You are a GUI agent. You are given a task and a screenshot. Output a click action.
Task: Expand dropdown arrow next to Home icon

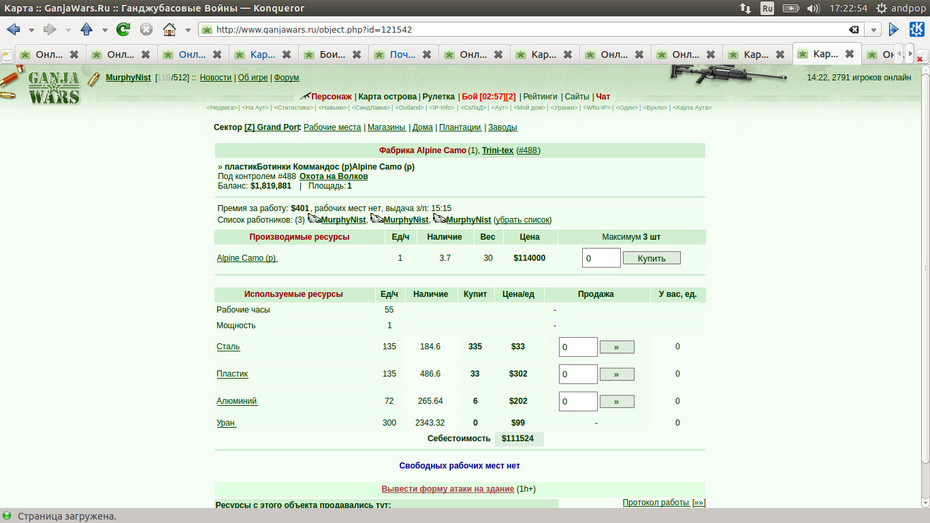pos(187,30)
